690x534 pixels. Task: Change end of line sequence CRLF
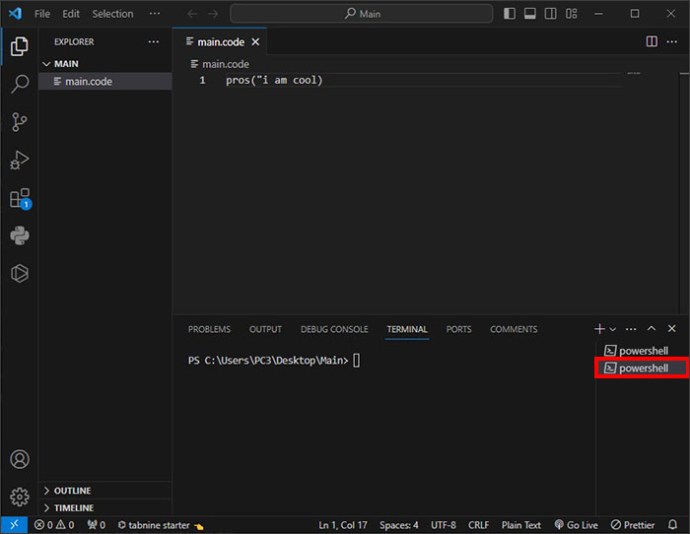(478, 525)
